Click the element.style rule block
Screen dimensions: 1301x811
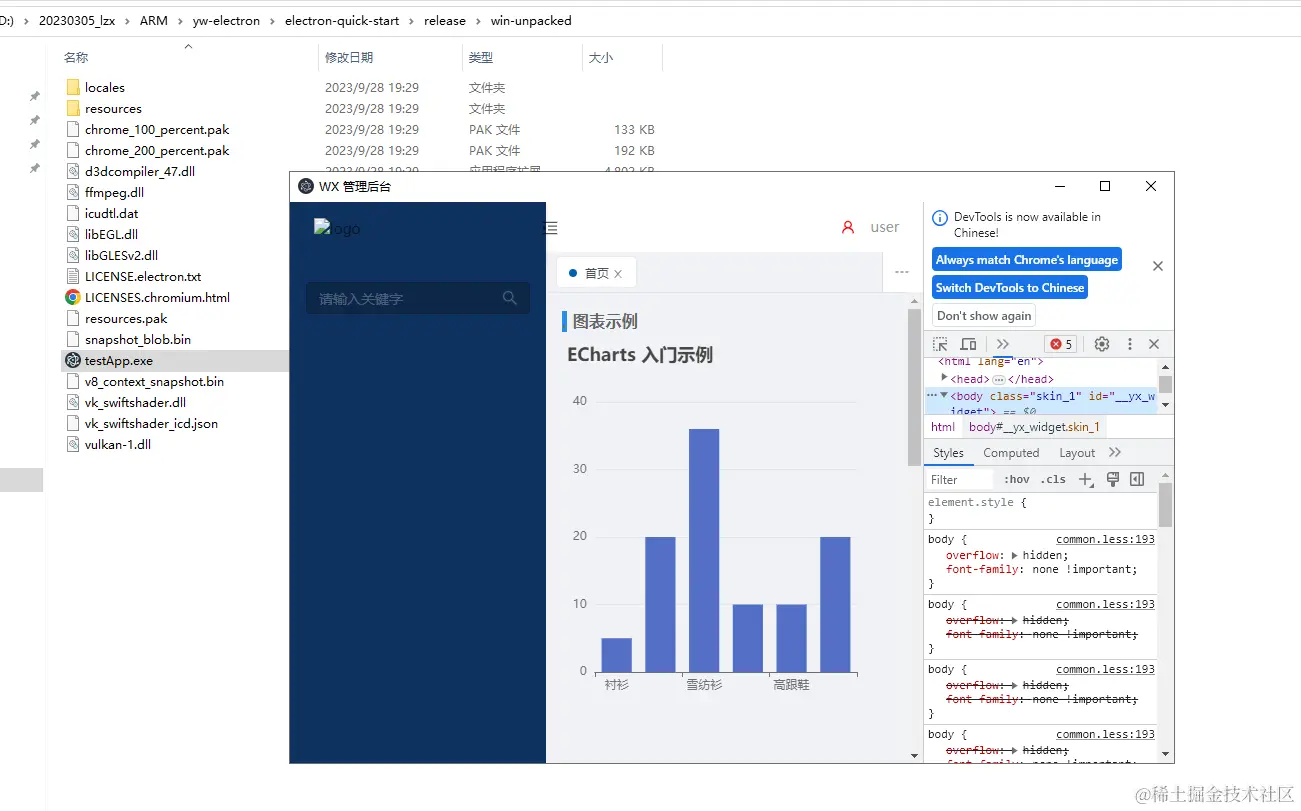click(x=1040, y=510)
